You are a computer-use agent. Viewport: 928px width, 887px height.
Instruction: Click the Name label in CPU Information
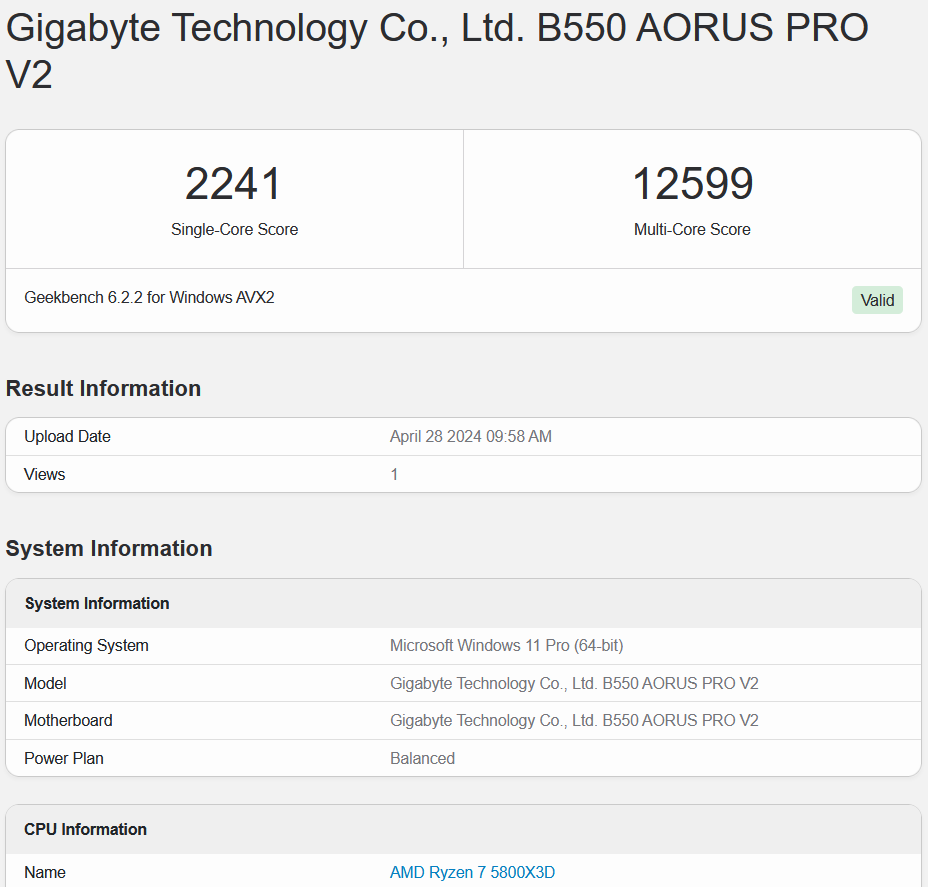(45, 872)
